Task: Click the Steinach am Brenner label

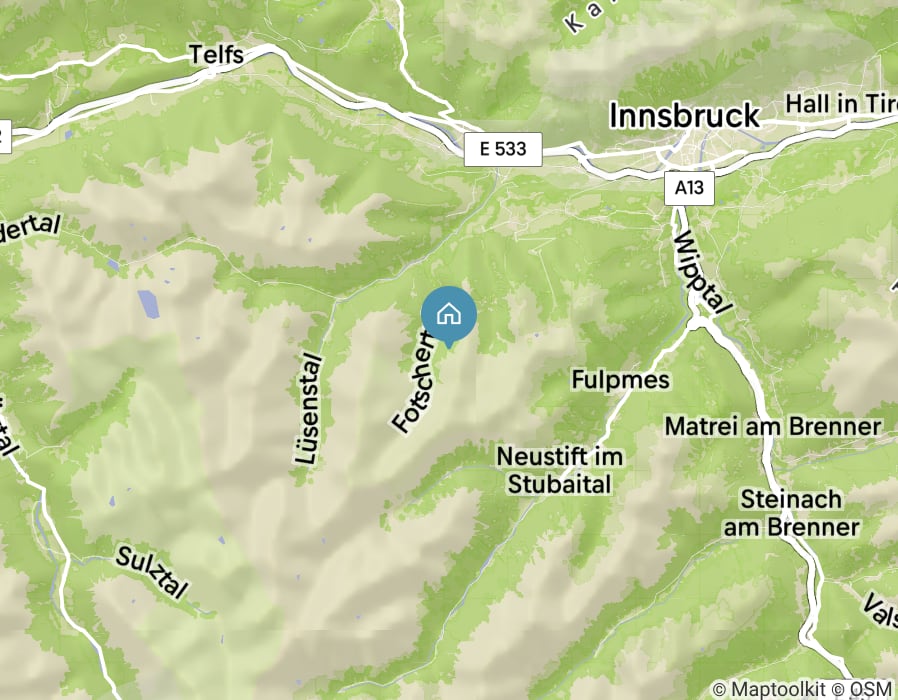Action: [791, 513]
